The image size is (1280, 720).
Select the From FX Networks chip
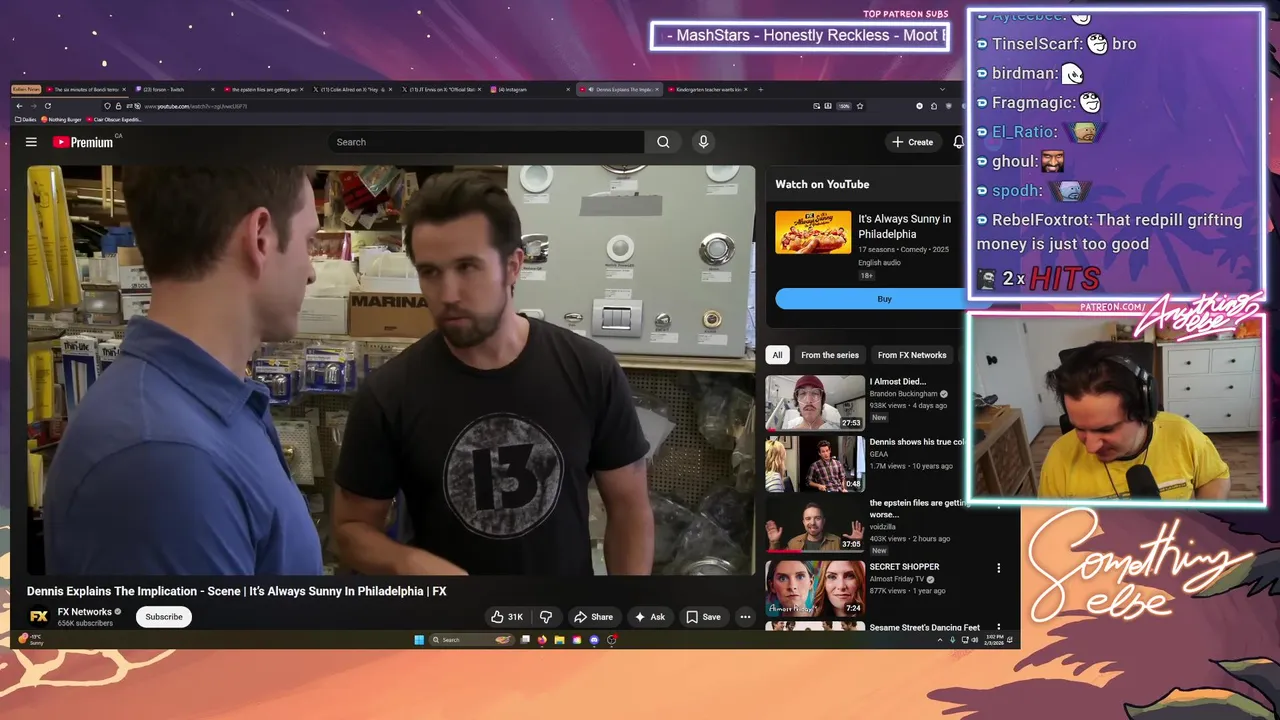[911, 355]
